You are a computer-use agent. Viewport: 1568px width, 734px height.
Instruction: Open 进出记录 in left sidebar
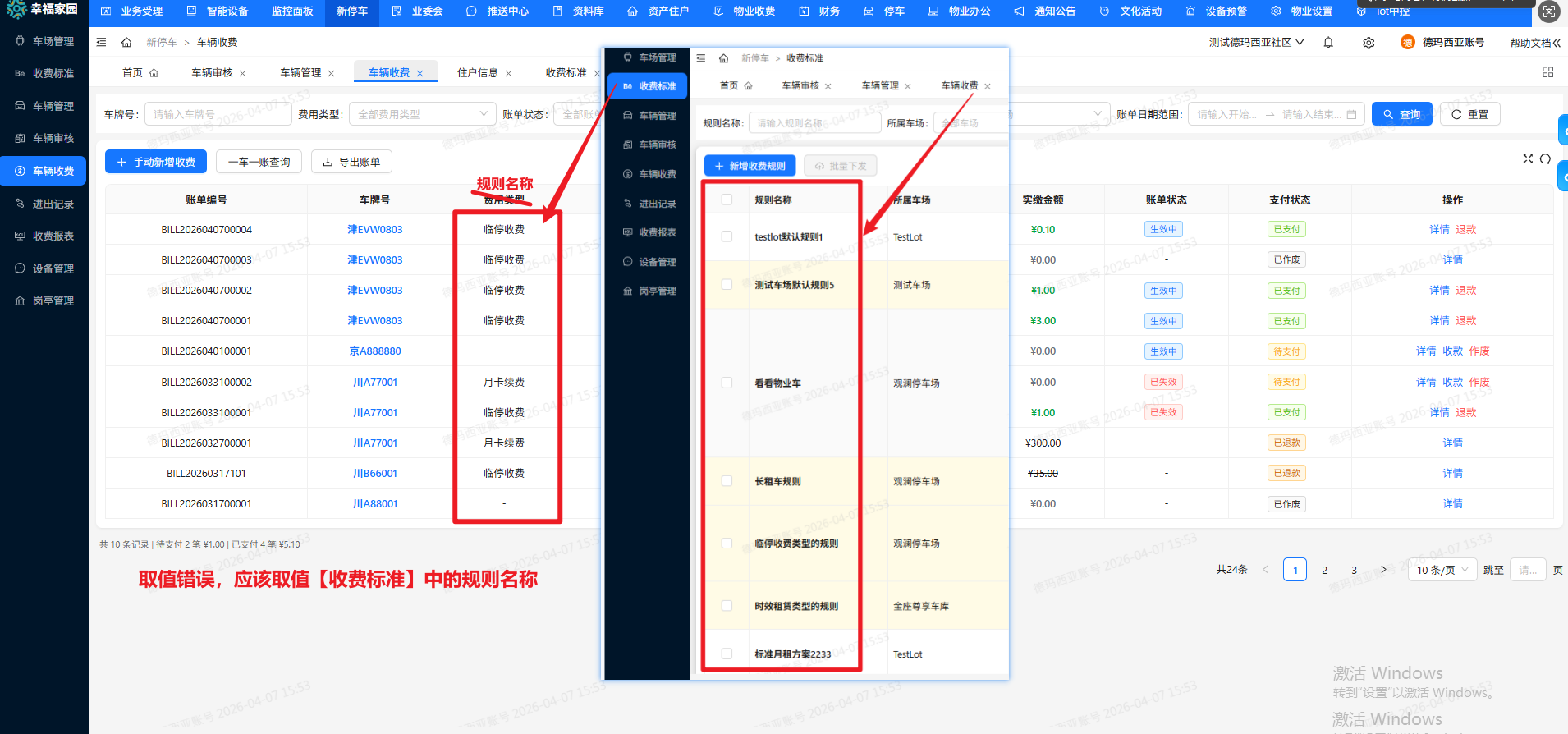[53, 204]
